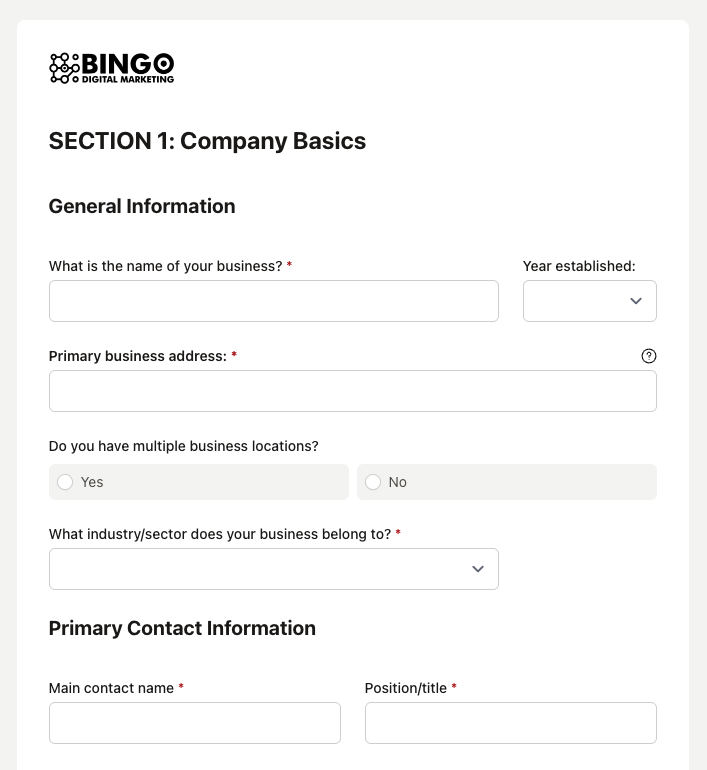This screenshot has height=770, width=707.
Task: Focus the Primary business address field
Action: [x=352, y=391]
